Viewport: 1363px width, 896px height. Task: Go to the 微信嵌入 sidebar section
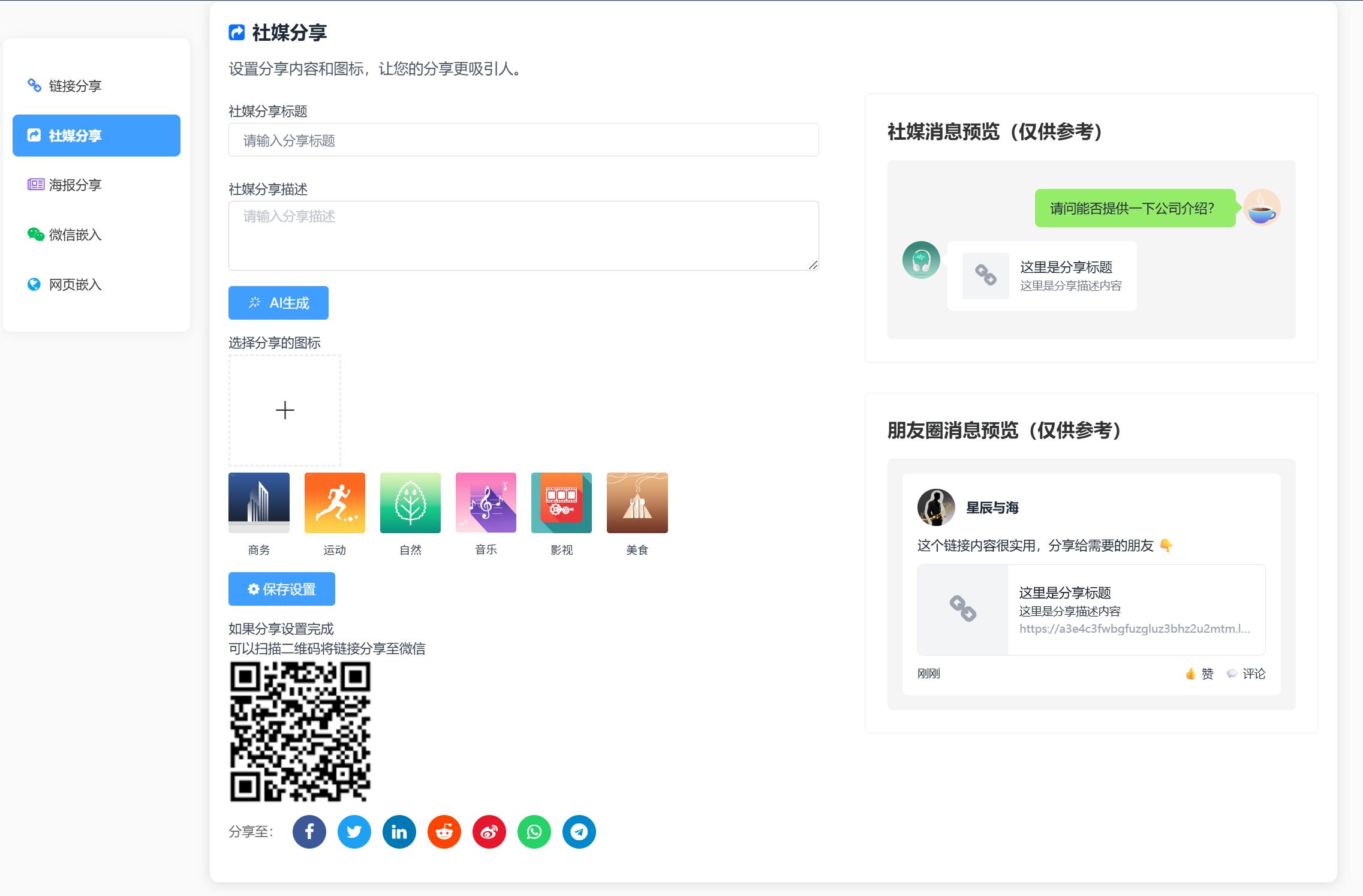point(75,234)
